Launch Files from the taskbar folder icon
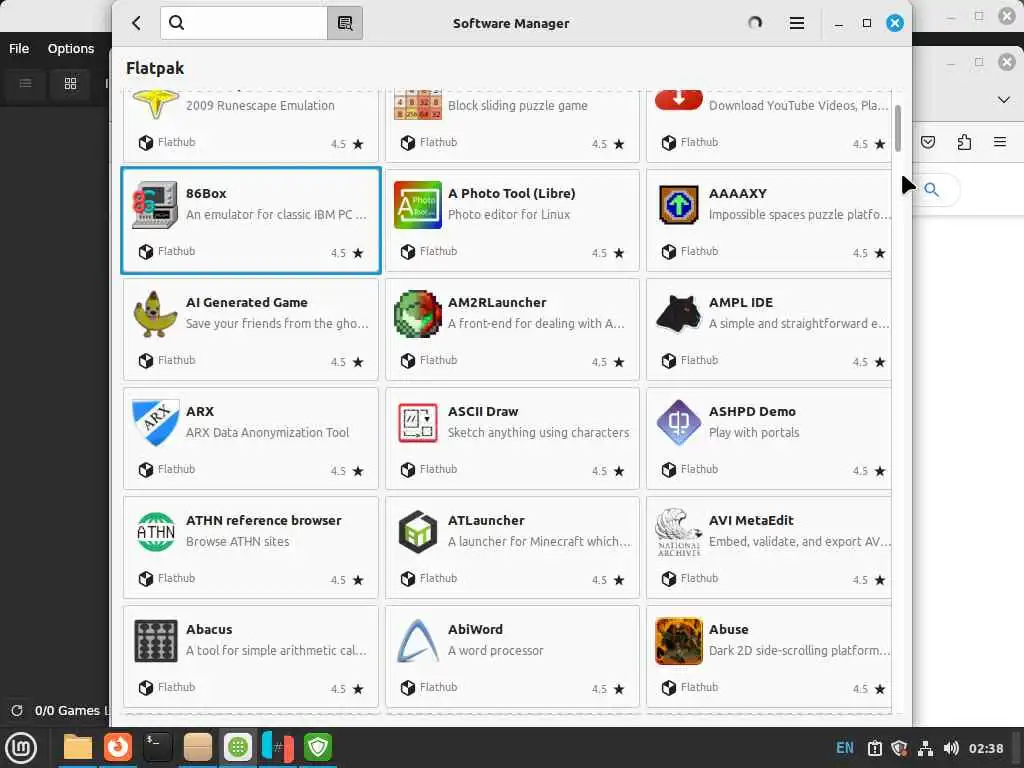Screen dimensions: 1024x768 click(78, 748)
